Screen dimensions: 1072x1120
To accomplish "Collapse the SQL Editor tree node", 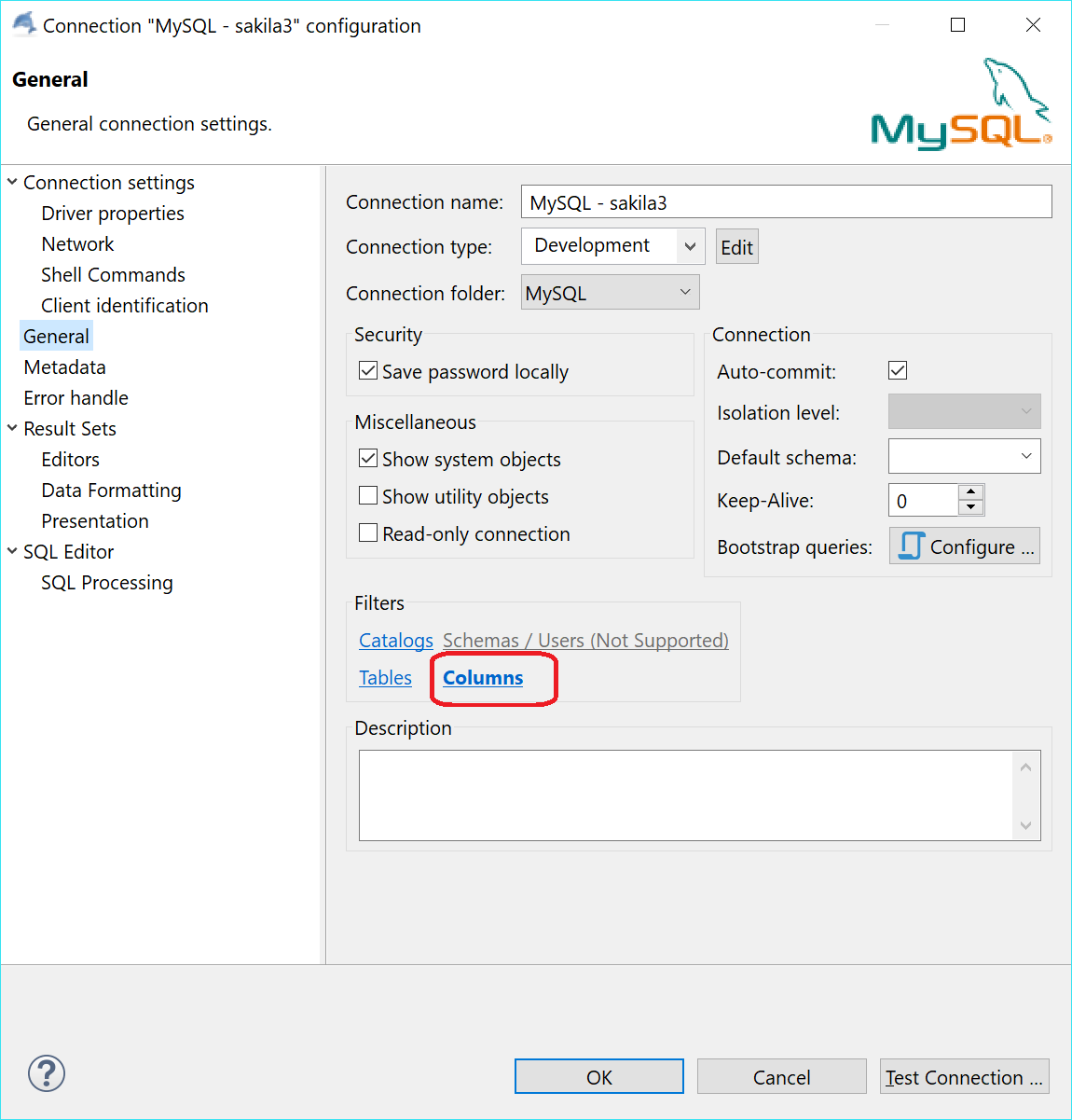I will 12,551.
